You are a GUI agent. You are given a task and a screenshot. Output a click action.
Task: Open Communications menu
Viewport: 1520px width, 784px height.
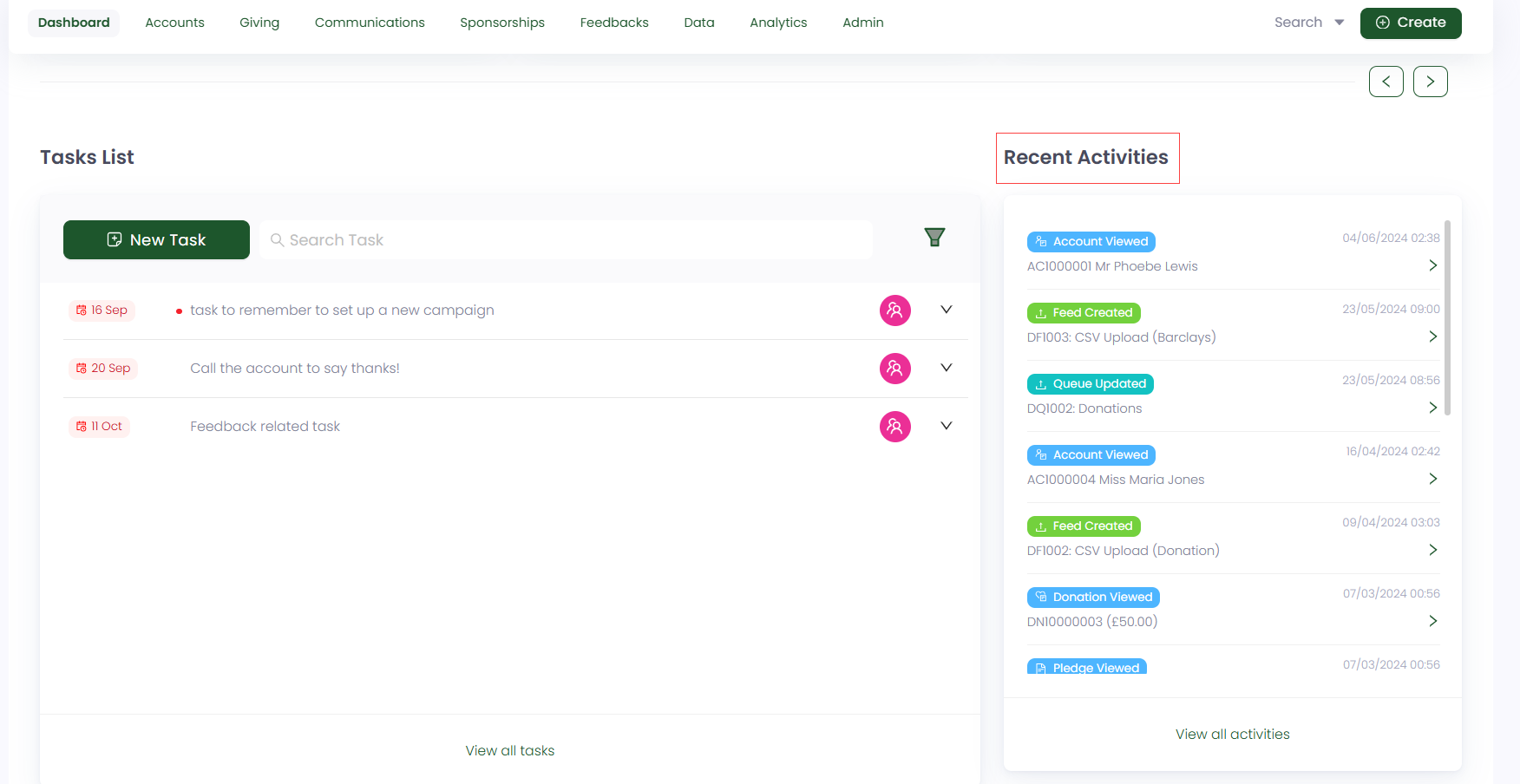click(x=370, y=23)
